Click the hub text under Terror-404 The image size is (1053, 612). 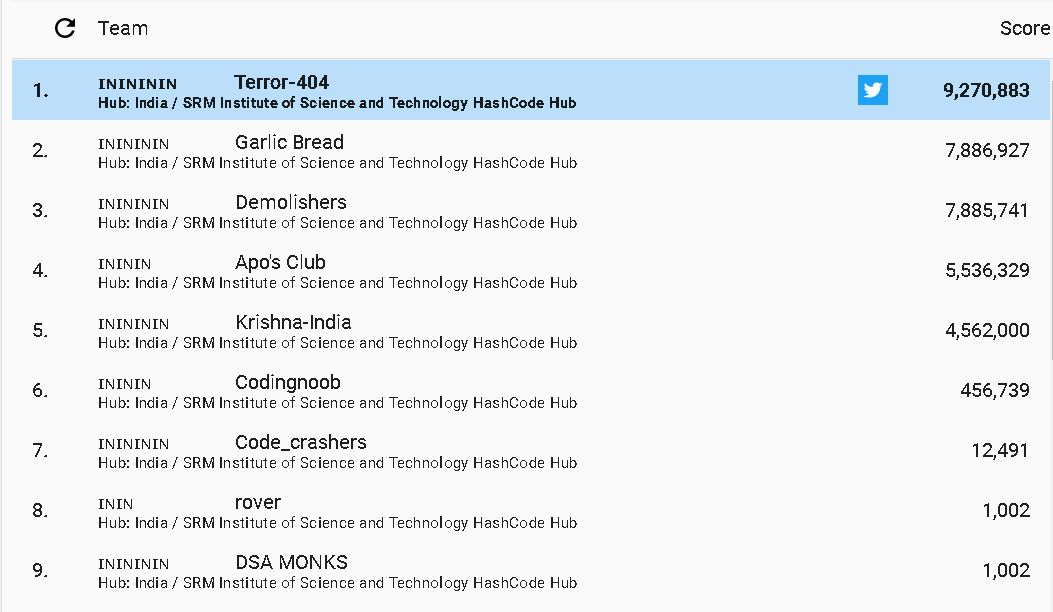(337, 103)
